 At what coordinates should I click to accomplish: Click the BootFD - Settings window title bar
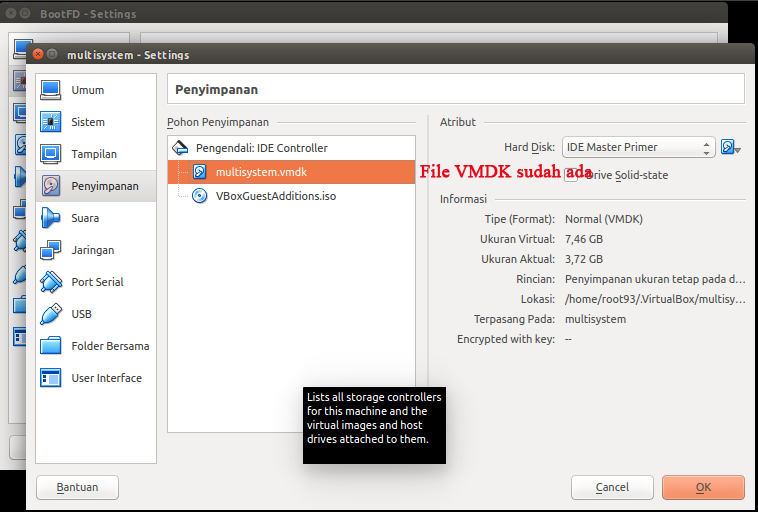pos(364,13)
